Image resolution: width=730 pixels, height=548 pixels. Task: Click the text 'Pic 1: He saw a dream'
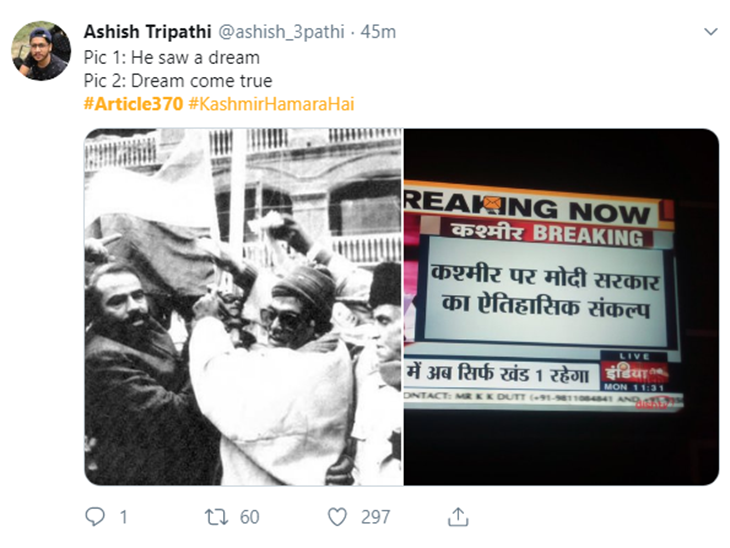(172, 58)
